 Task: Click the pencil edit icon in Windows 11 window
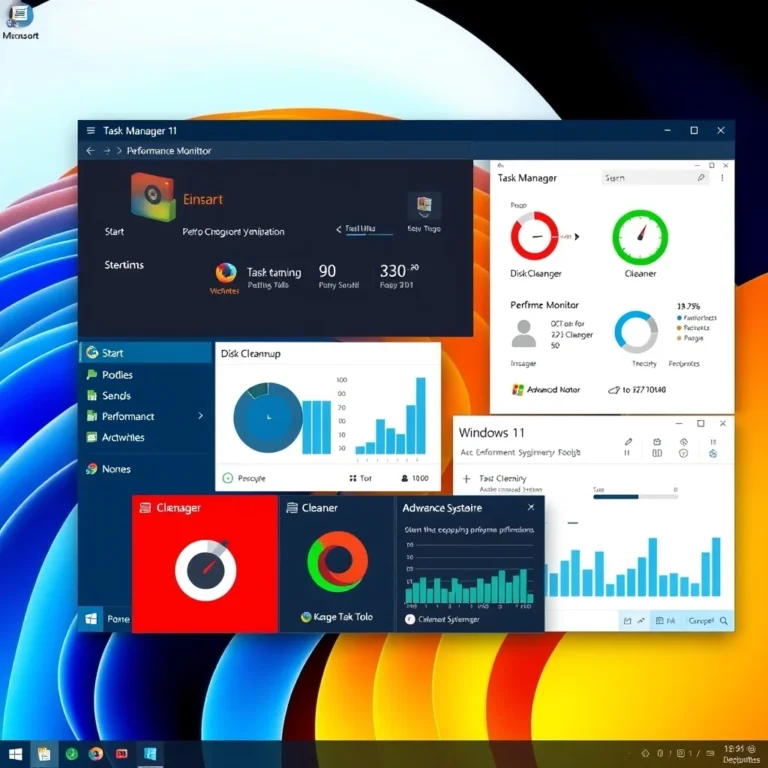[628, 441]
